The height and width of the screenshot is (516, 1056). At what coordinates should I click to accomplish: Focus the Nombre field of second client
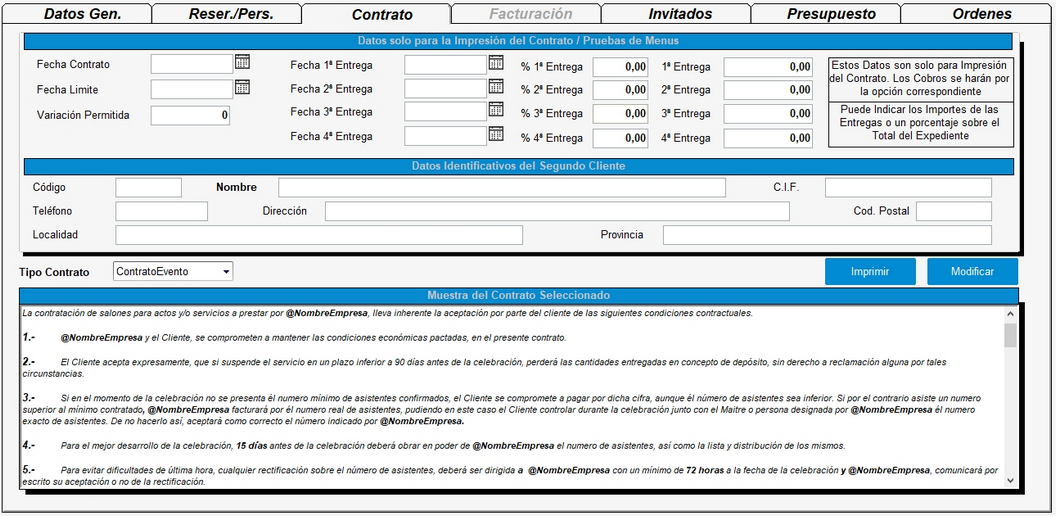tap(502, 187)
